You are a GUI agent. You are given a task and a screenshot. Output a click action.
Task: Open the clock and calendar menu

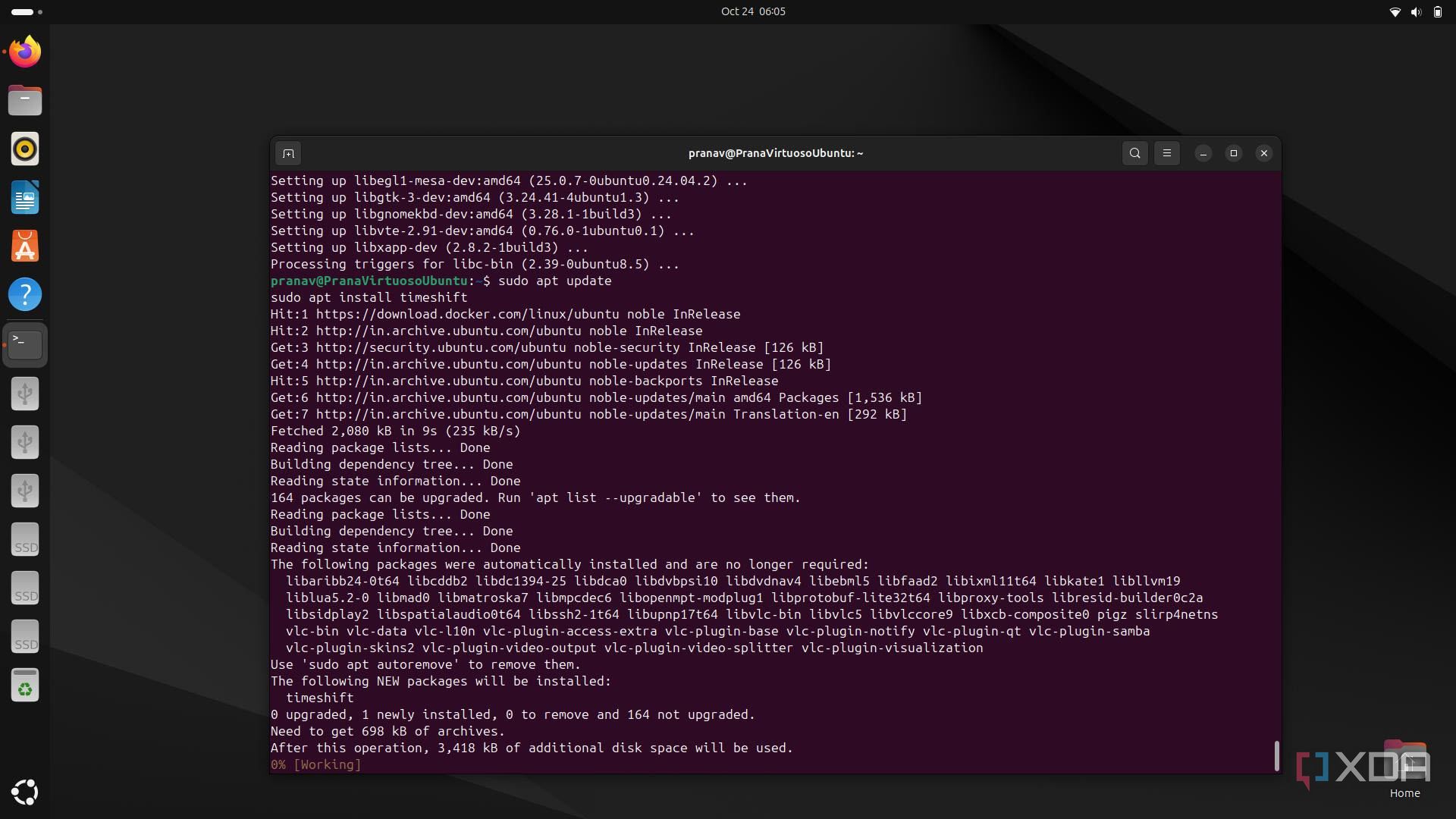752,11
